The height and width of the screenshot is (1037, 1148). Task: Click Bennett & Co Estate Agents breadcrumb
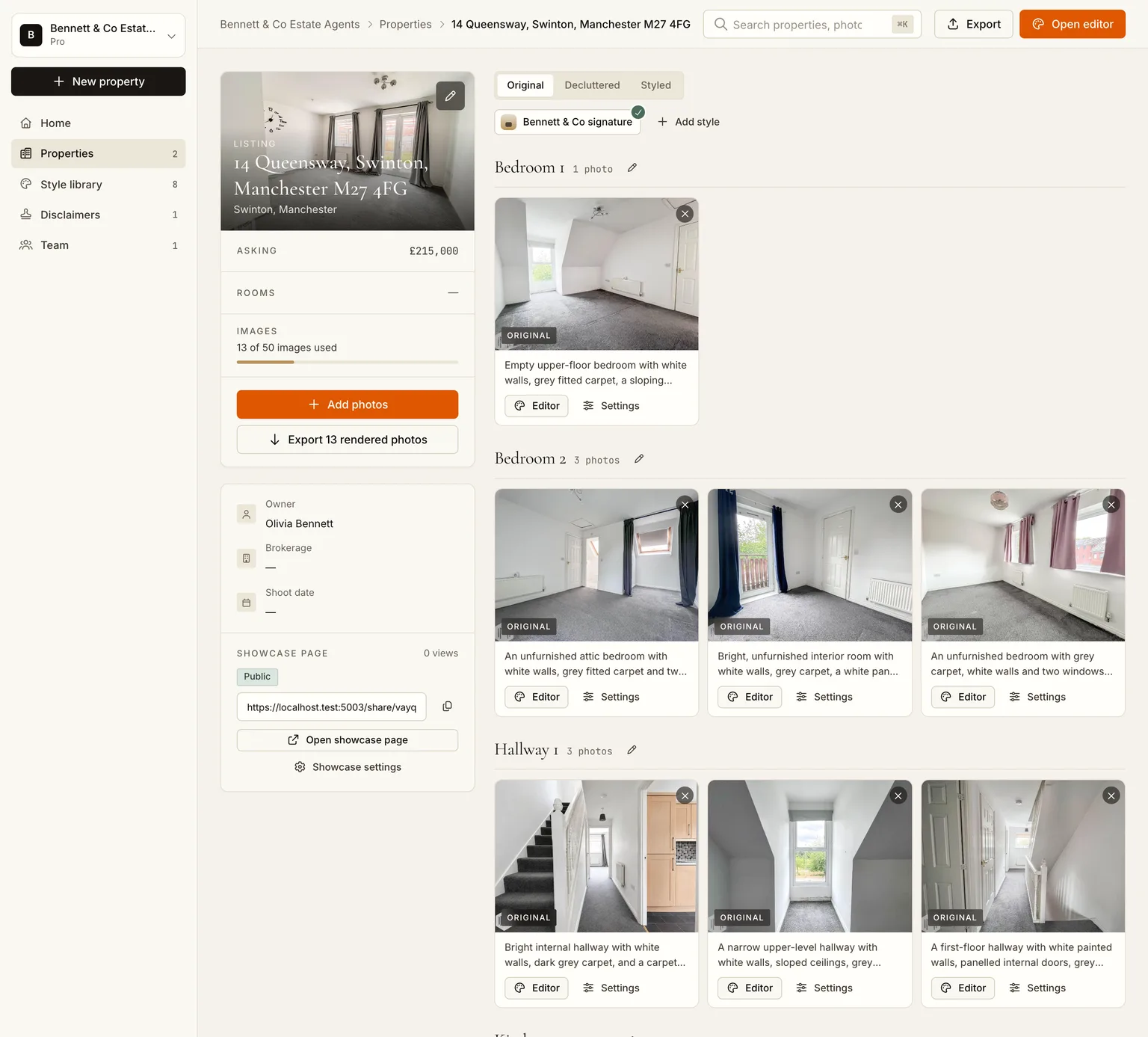[290, 24]
